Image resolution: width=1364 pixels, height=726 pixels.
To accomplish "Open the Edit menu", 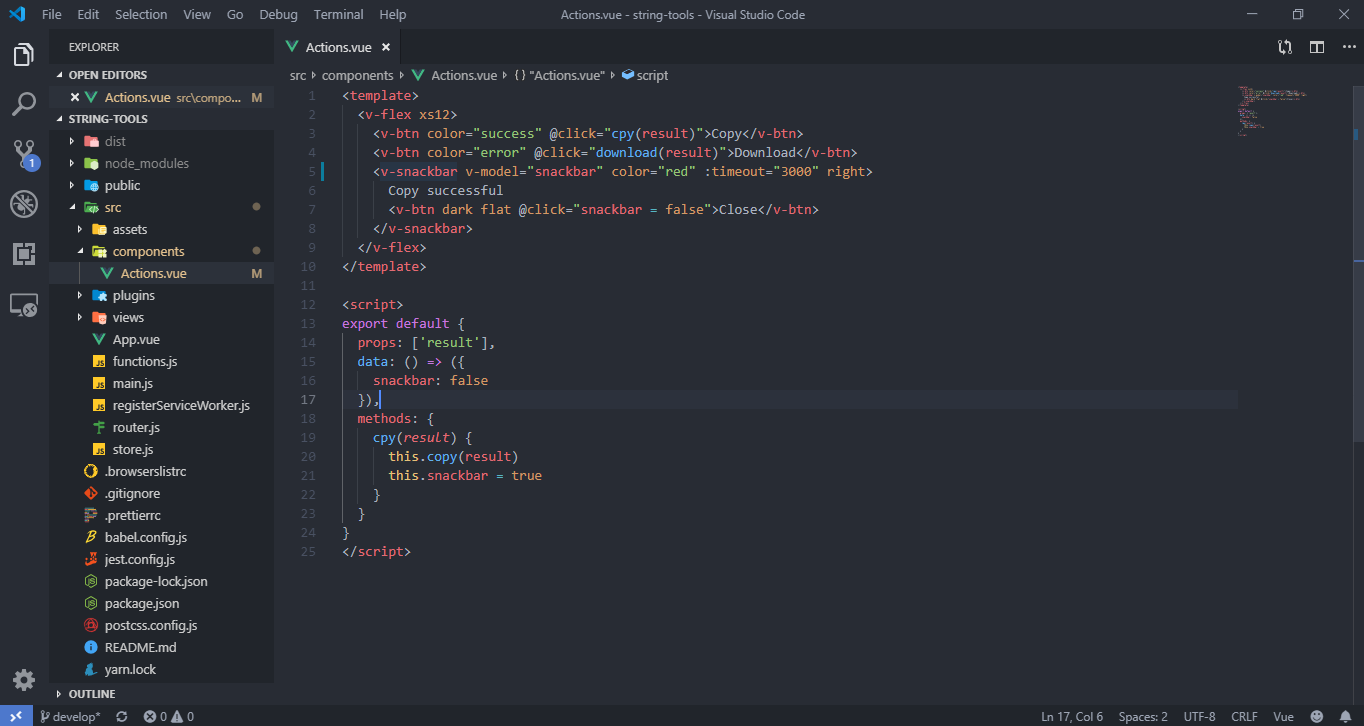I will point(88,15).
